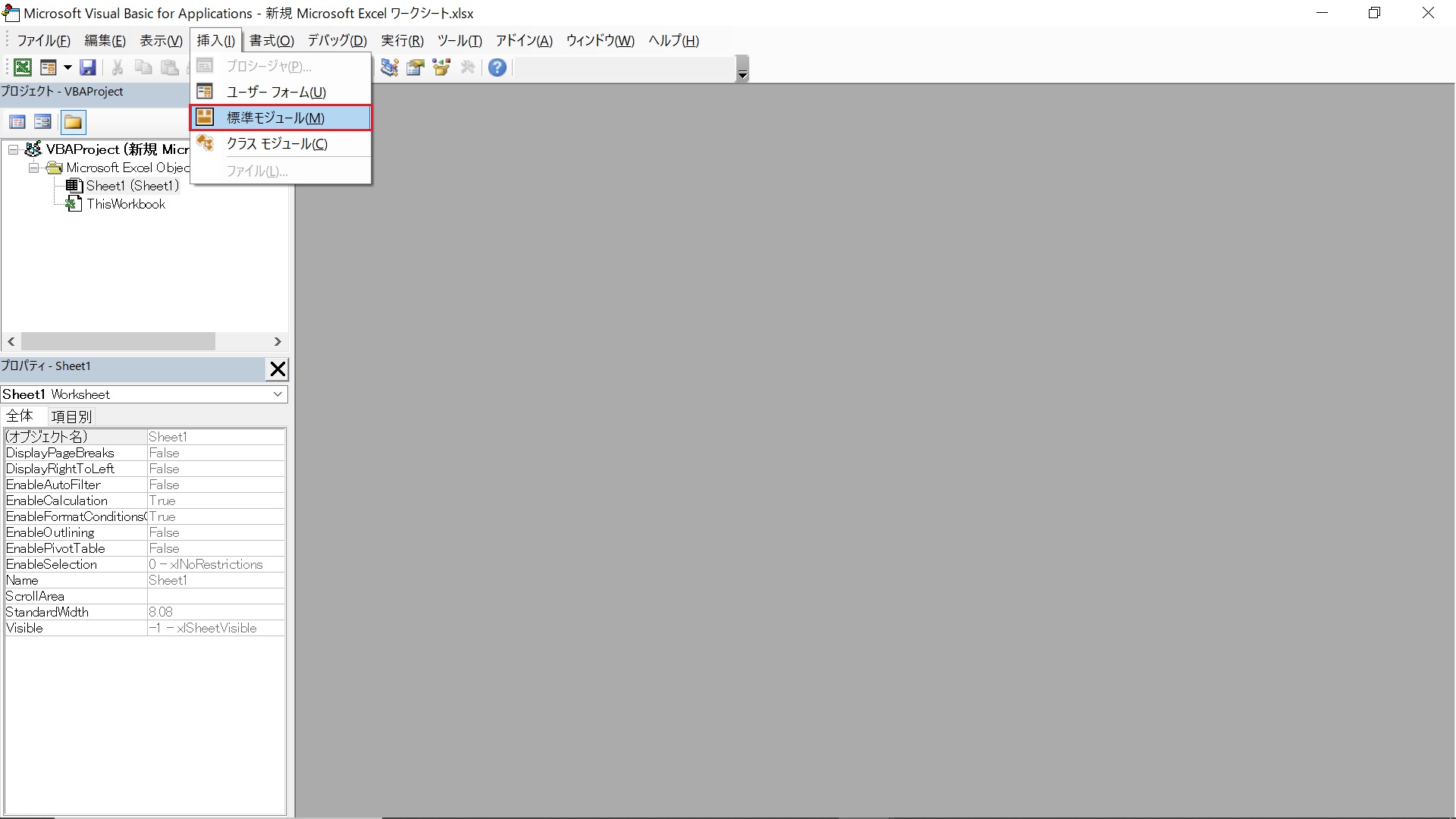The image size is (1456, 819).
Task: Click the View Object icon in Project Explorer
Action: pos(42,121)
